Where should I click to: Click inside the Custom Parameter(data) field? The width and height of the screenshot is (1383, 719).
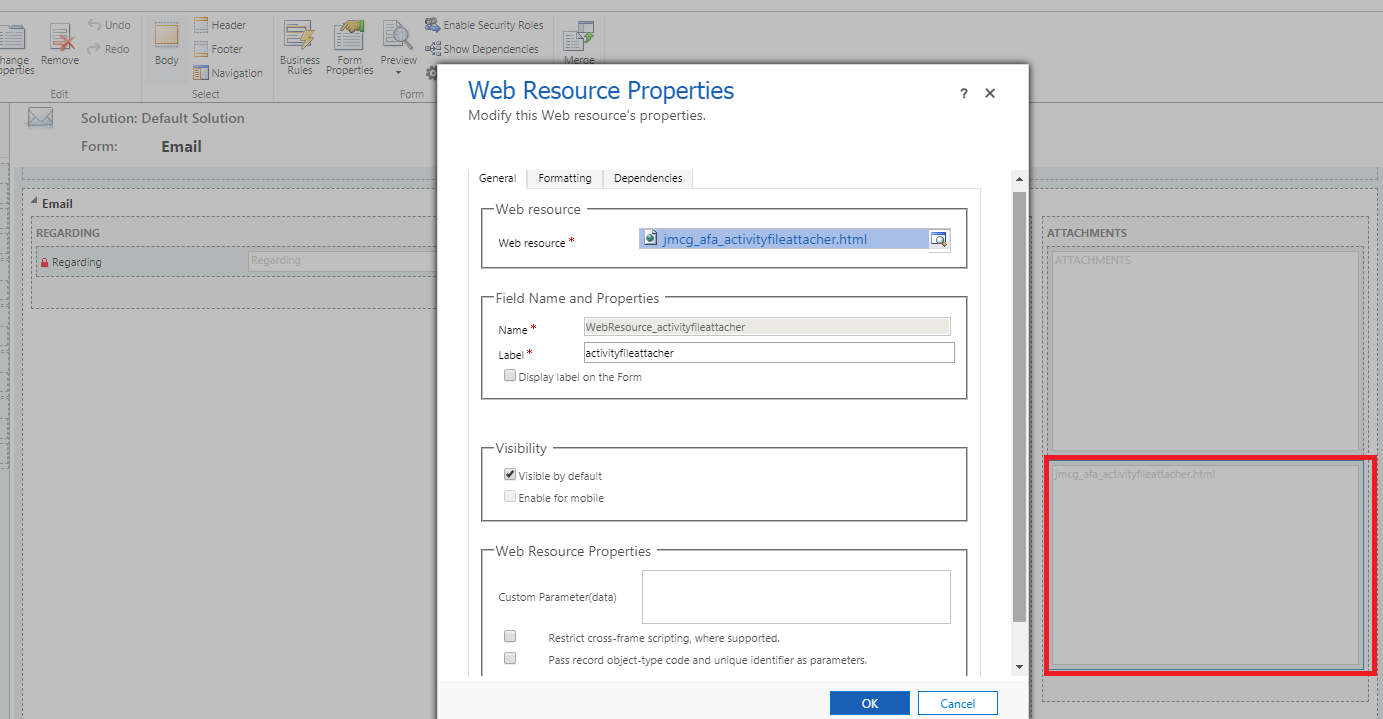(795, 596)
